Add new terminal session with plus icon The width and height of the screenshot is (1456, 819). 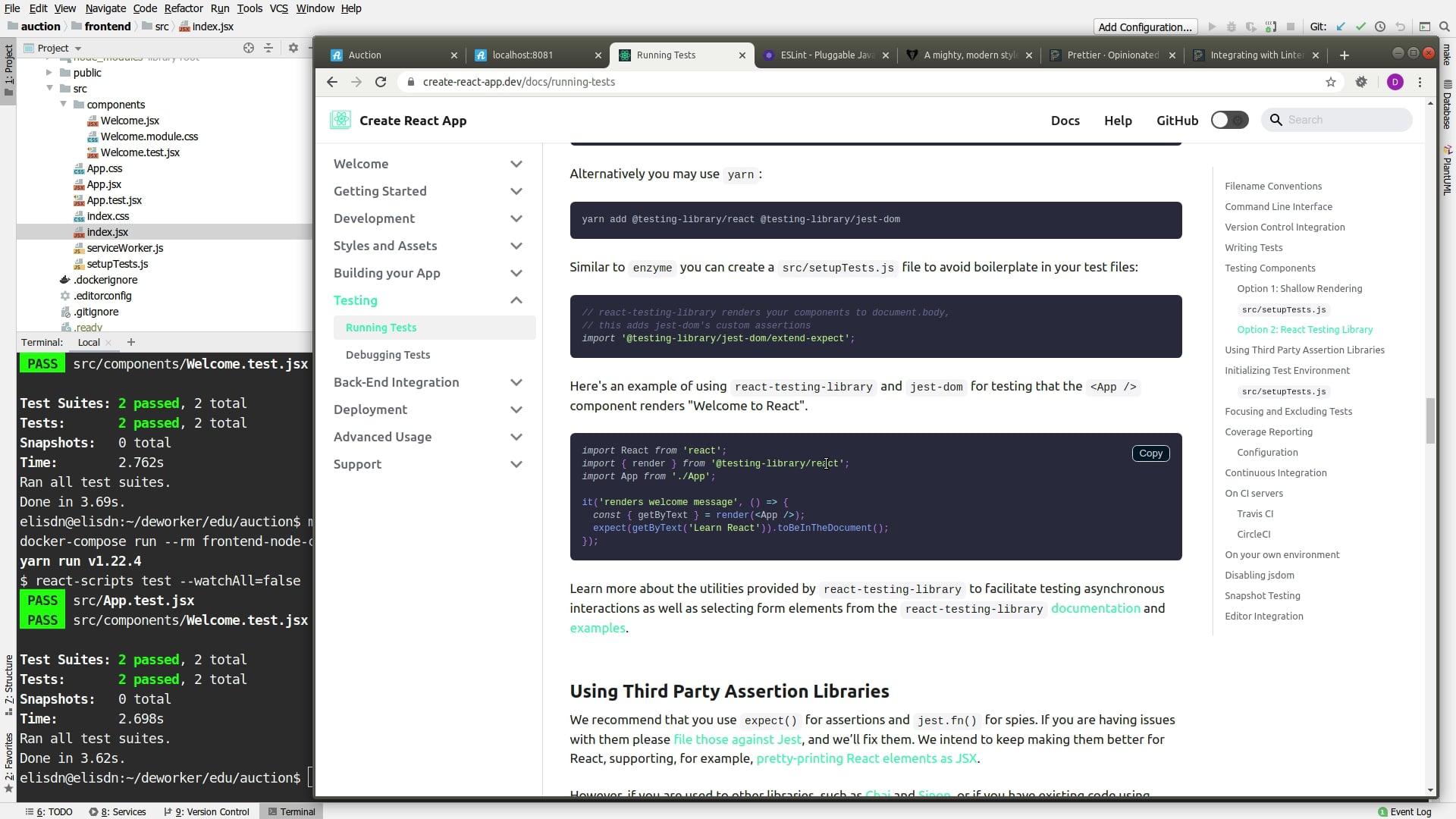click(131, 342)
